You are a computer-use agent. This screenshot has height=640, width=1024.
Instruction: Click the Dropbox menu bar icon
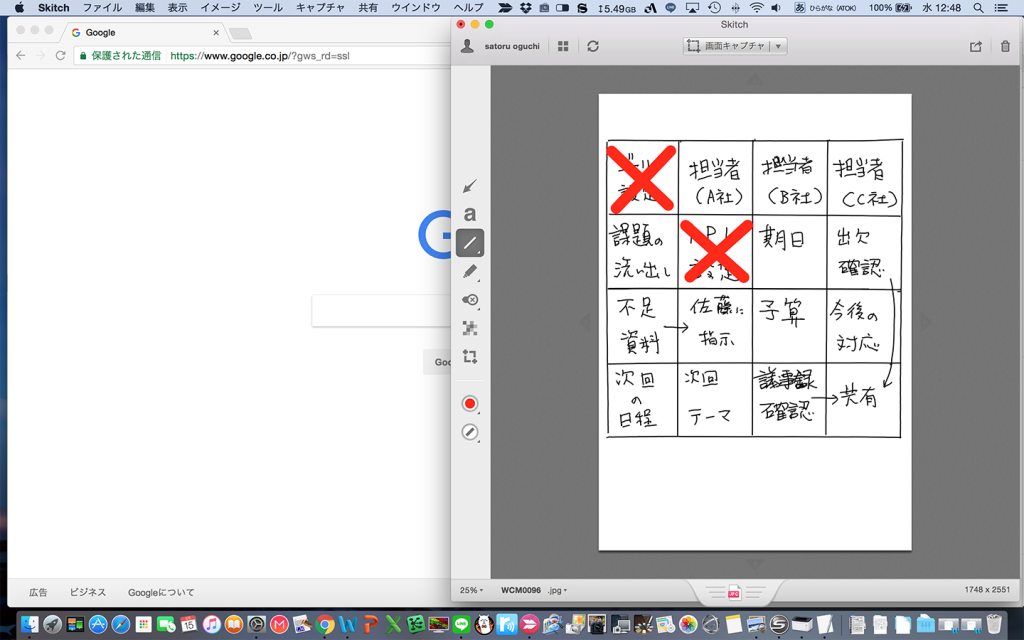click(526, 8)
